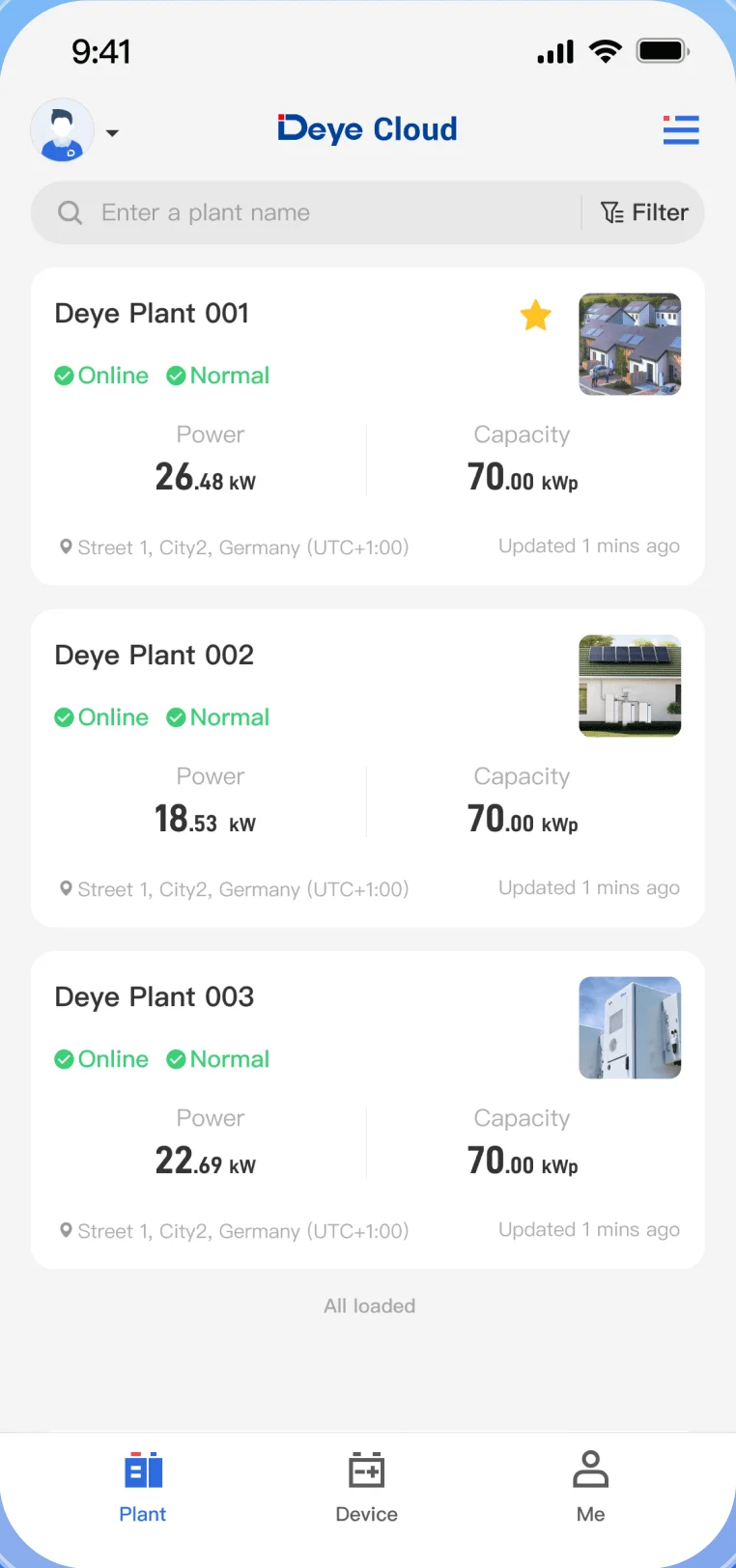The width and height of the screenshot is (736, 1568).
Task: Open Deye Plant 001 house thumbnail
Action: click(630, 345)
